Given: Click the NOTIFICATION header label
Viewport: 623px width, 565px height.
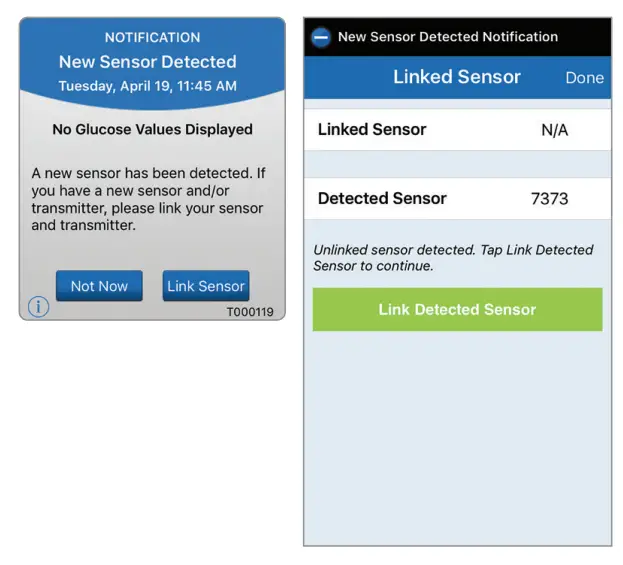Looking at the screenshot, I should click(x=152, y=37).
